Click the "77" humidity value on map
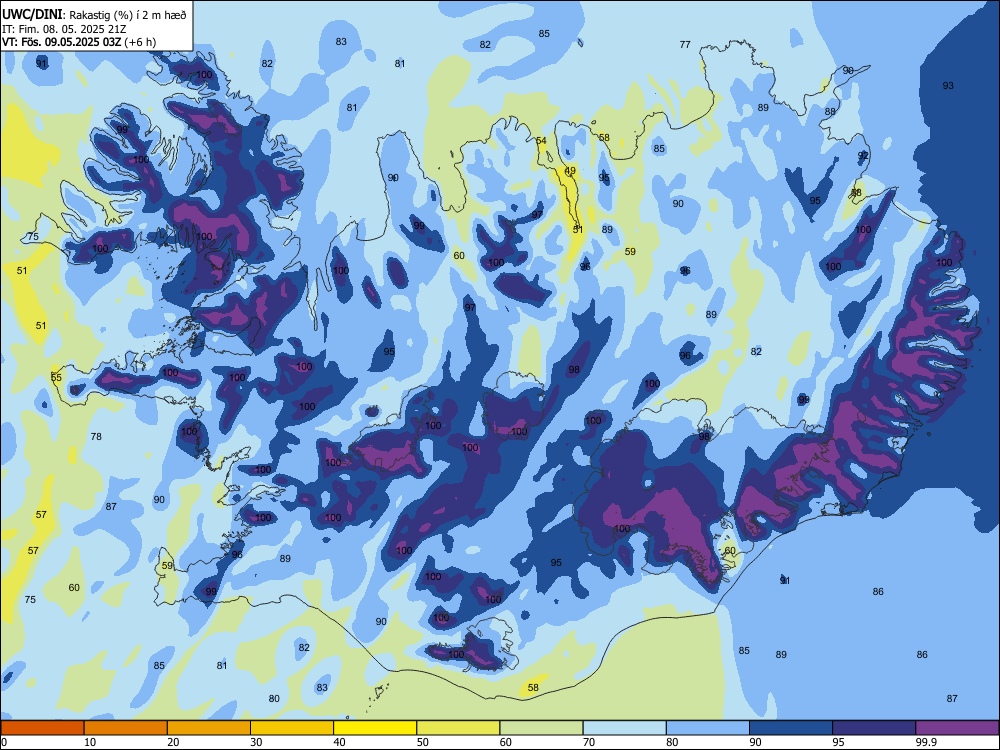1000x750 pixels. click(x=685, y=45)
